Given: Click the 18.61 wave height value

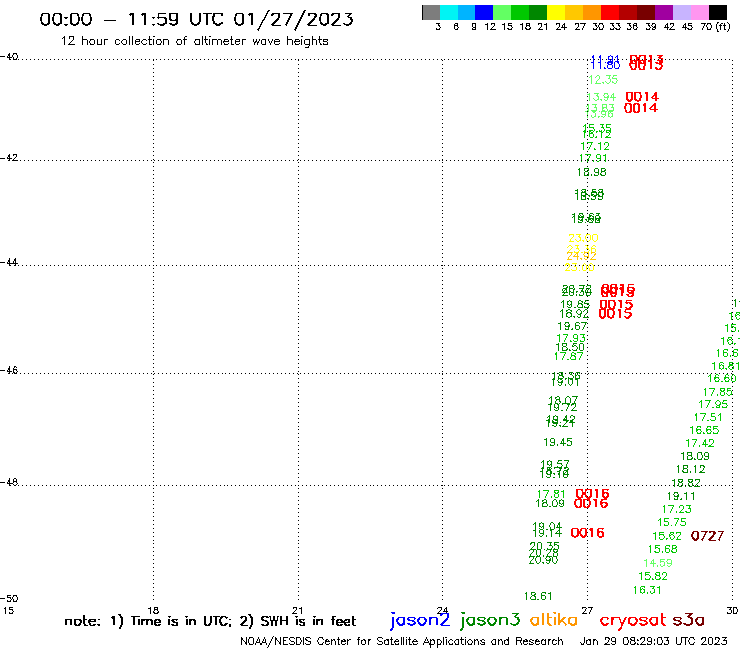Looking at the screenshot, I should 538,596.
